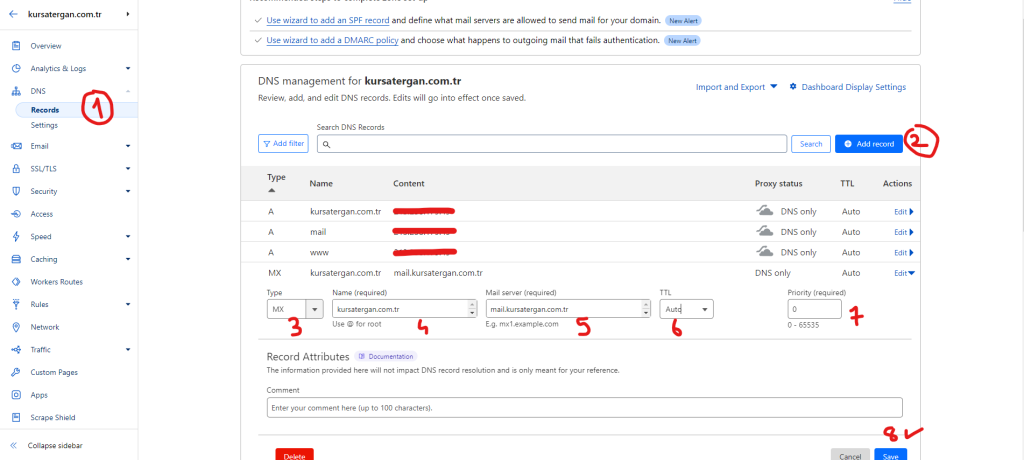The height and width of the screenshot is (460, 1024).
Task: Click into the Search DNS Records field
Action: [552, 144]
